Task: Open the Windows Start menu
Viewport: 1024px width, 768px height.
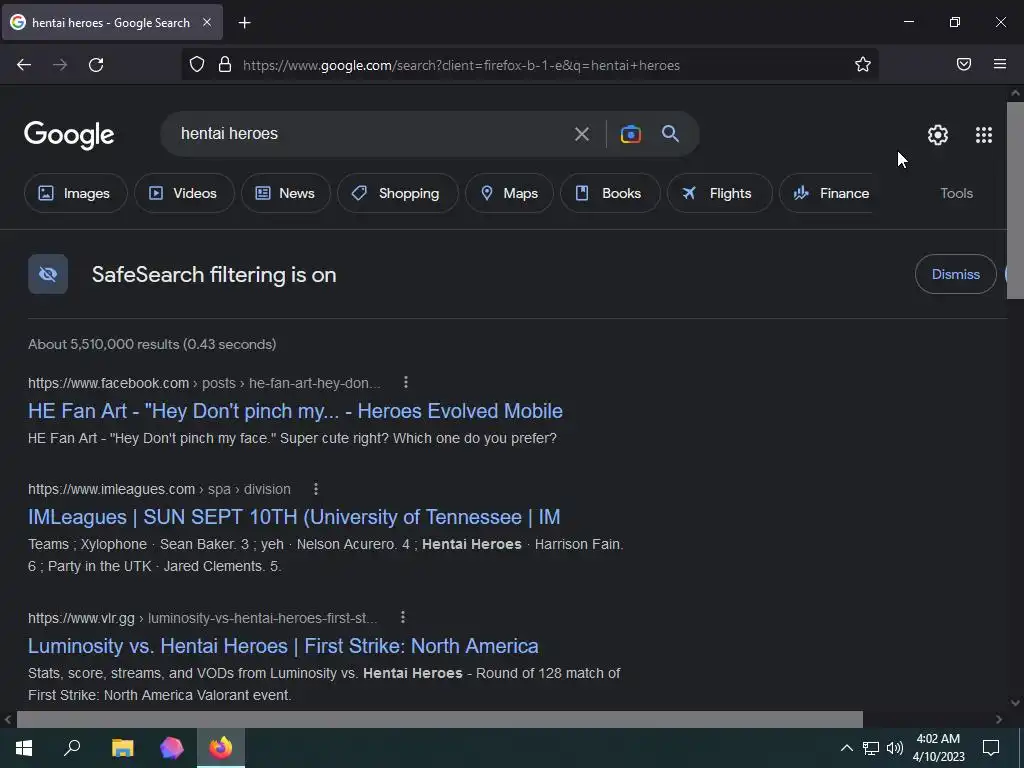Action: click(x=24, y=748)
